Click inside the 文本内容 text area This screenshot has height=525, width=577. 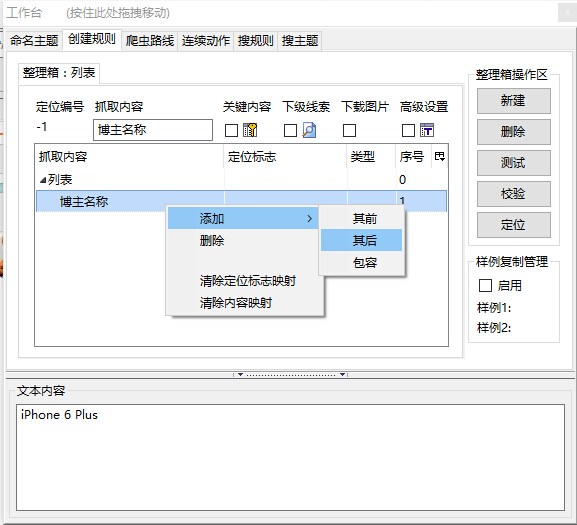click(x=290, y=458)
